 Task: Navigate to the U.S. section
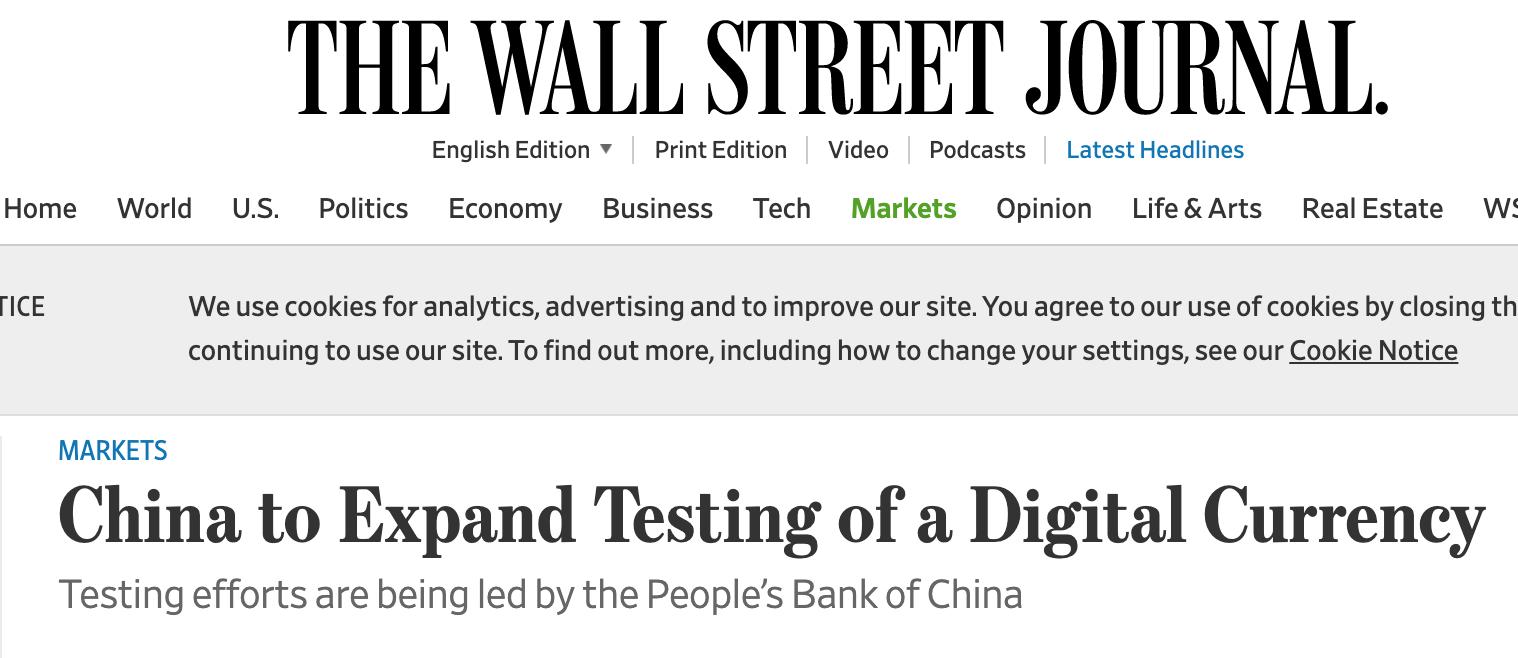pyautogui.click(x=255, y=208)
